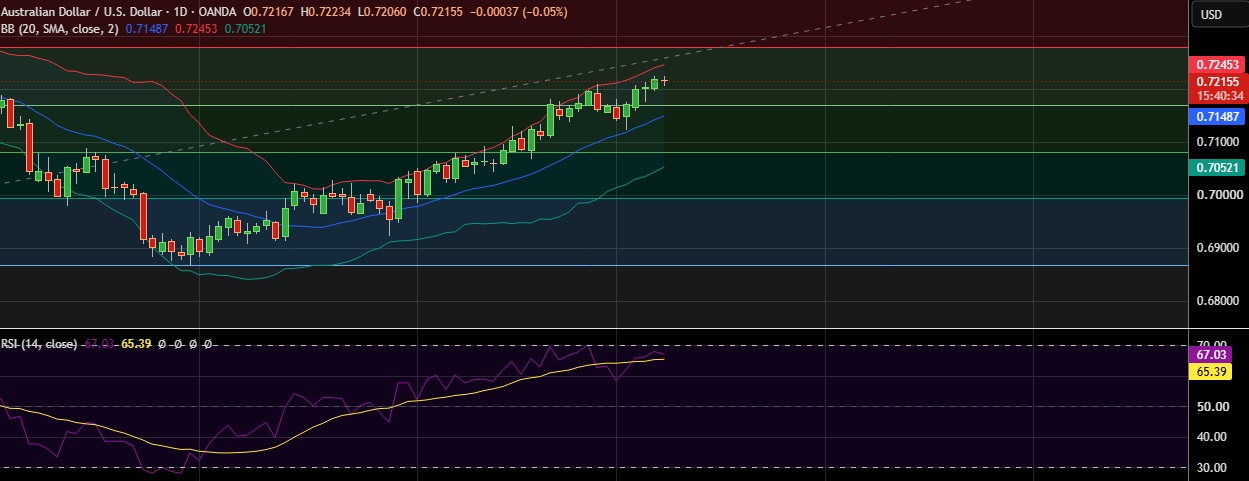Image resolution: width=1249 pixels, height=481 pixels.
Task: Select the blue horizontal support line near 0.687
Action: [x=590, y=265]
